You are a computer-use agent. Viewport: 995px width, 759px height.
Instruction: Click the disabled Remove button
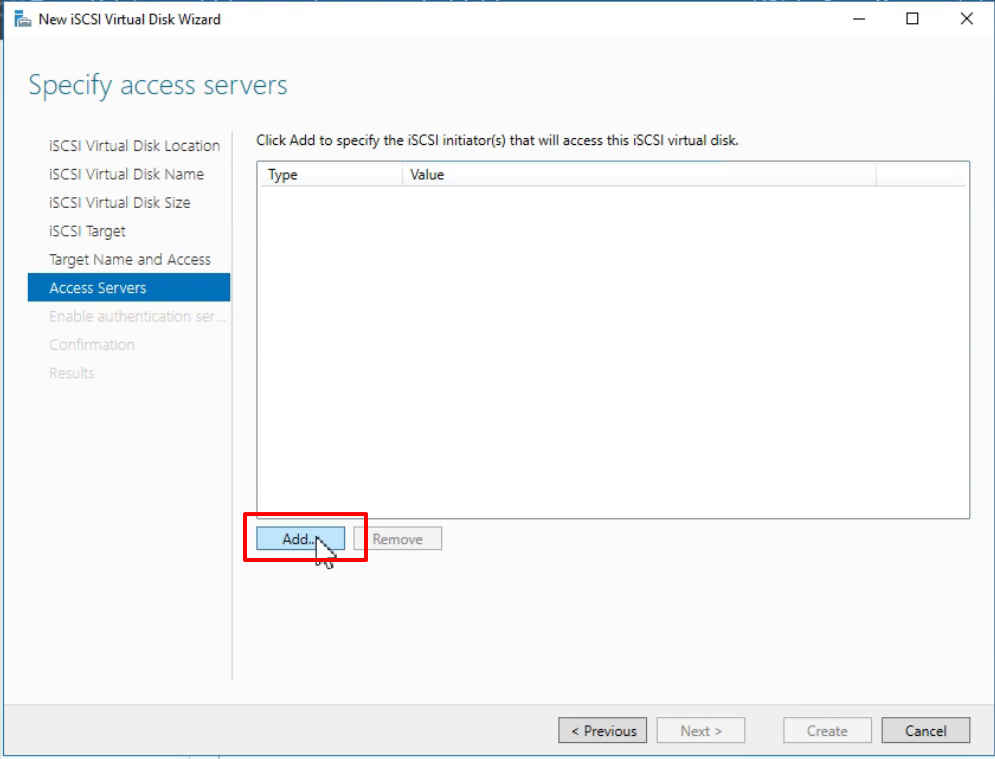(x=397, y=539)
